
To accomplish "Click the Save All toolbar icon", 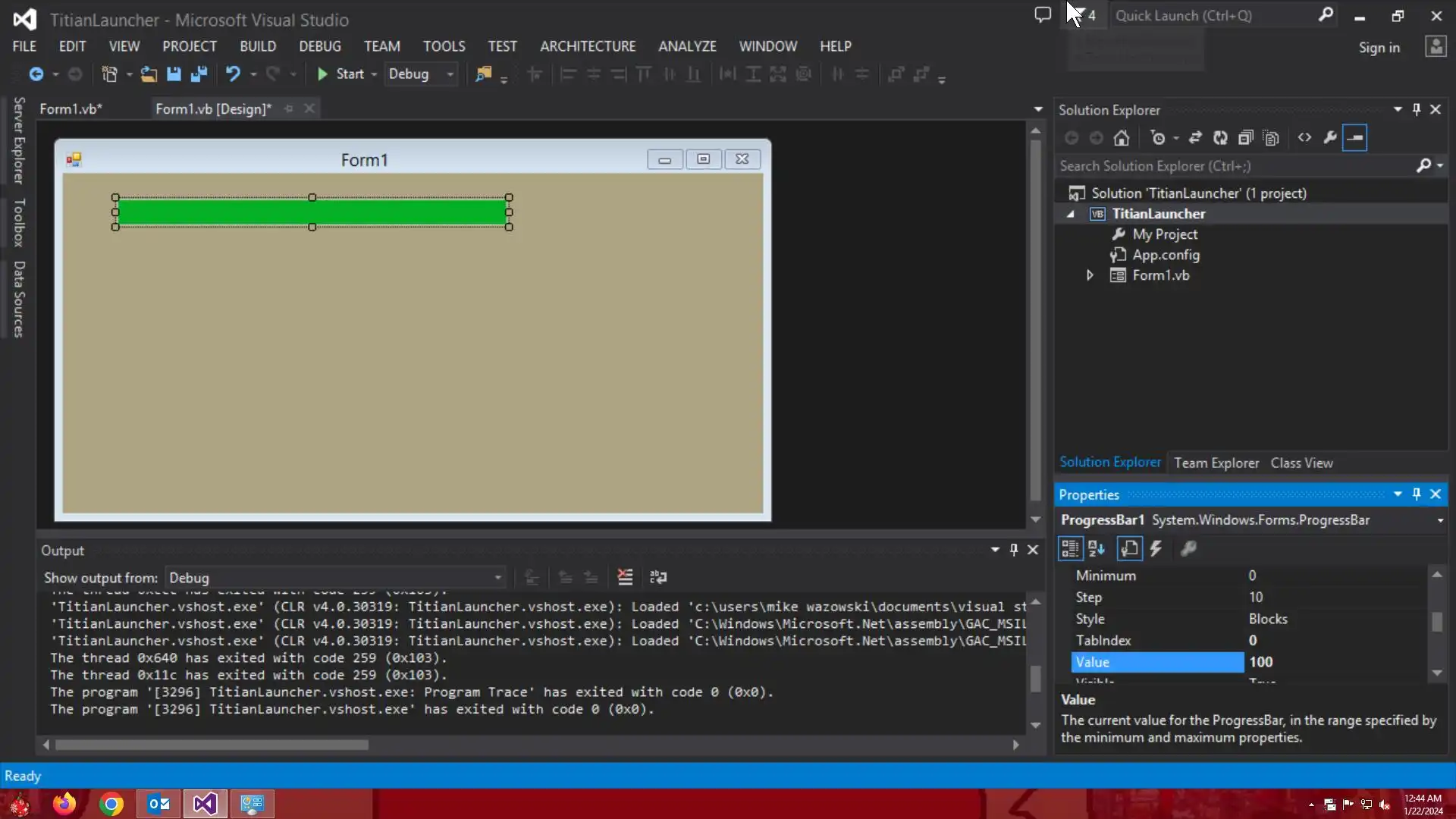I will 199,74.
